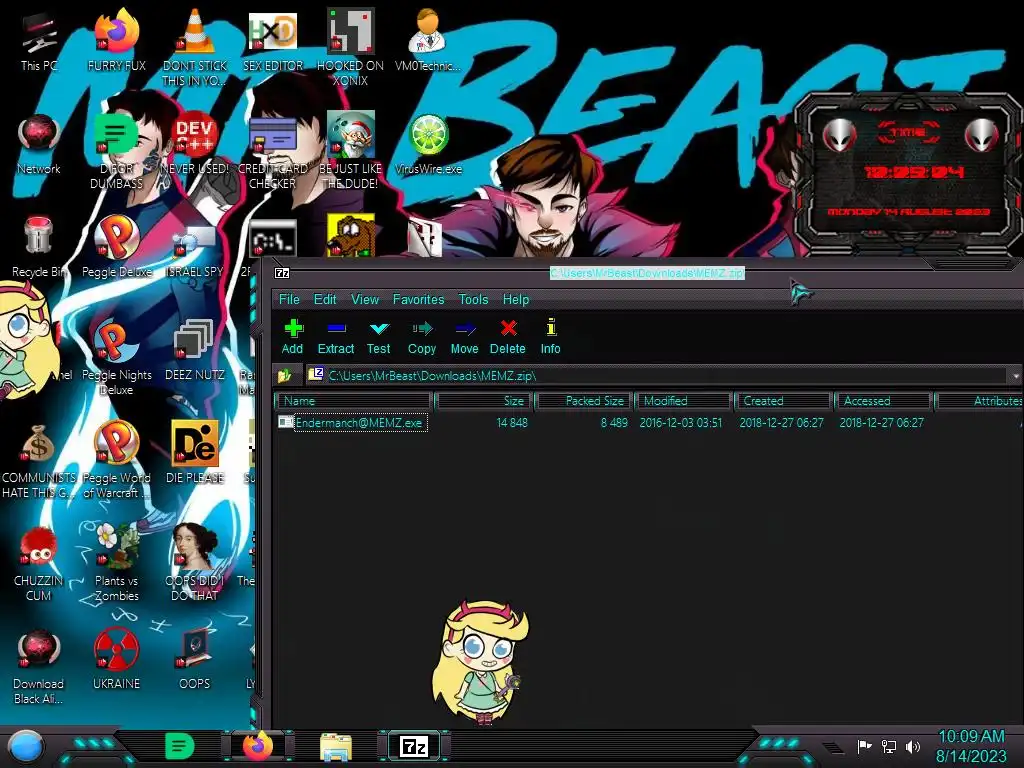The height and width of the screenshot is (768, 1024).
Task: Select the VM0Technic desktop icon
Action: [x=428, y=42]
